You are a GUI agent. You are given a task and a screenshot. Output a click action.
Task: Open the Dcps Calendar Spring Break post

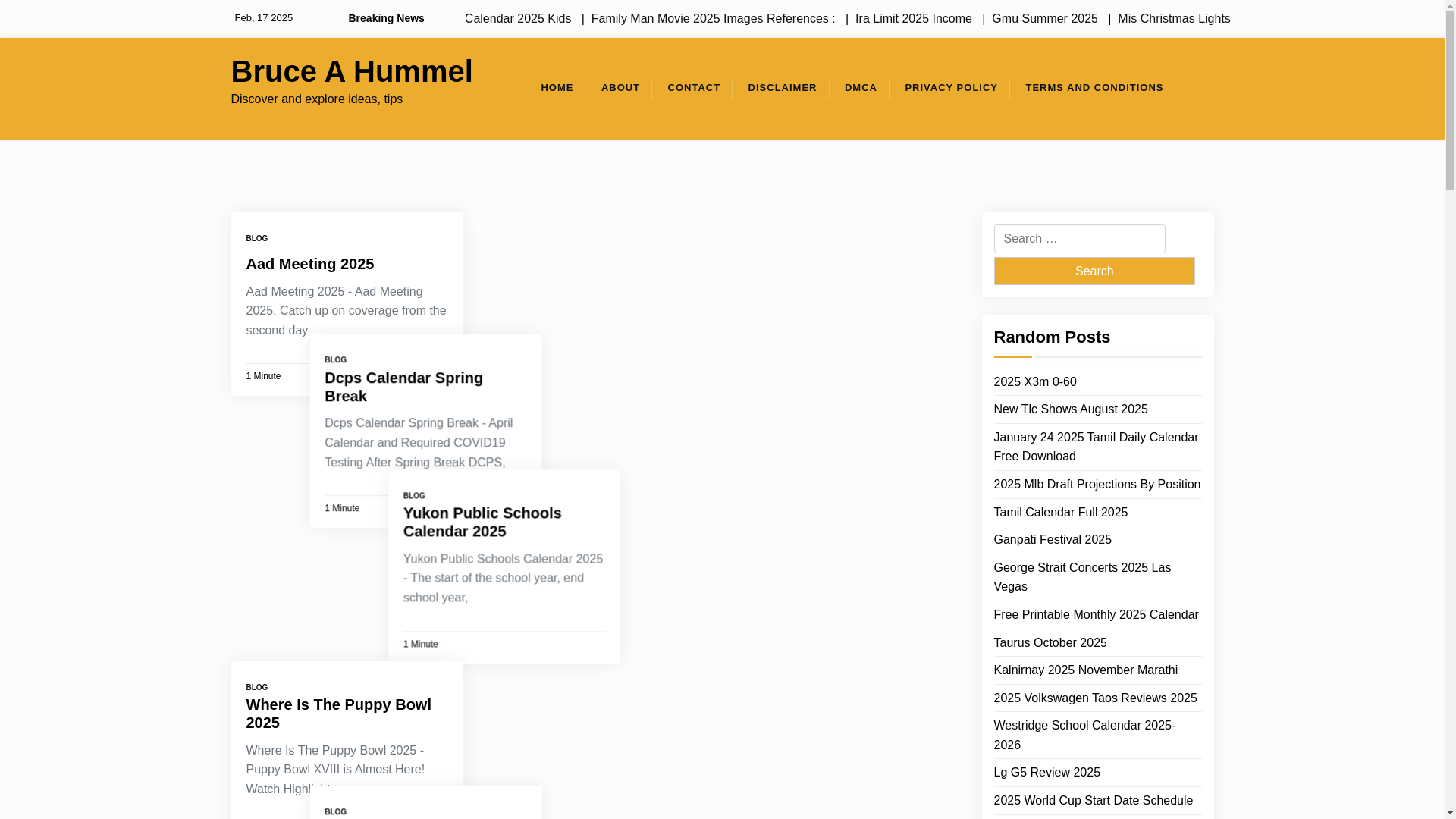(x=403, y=387)
